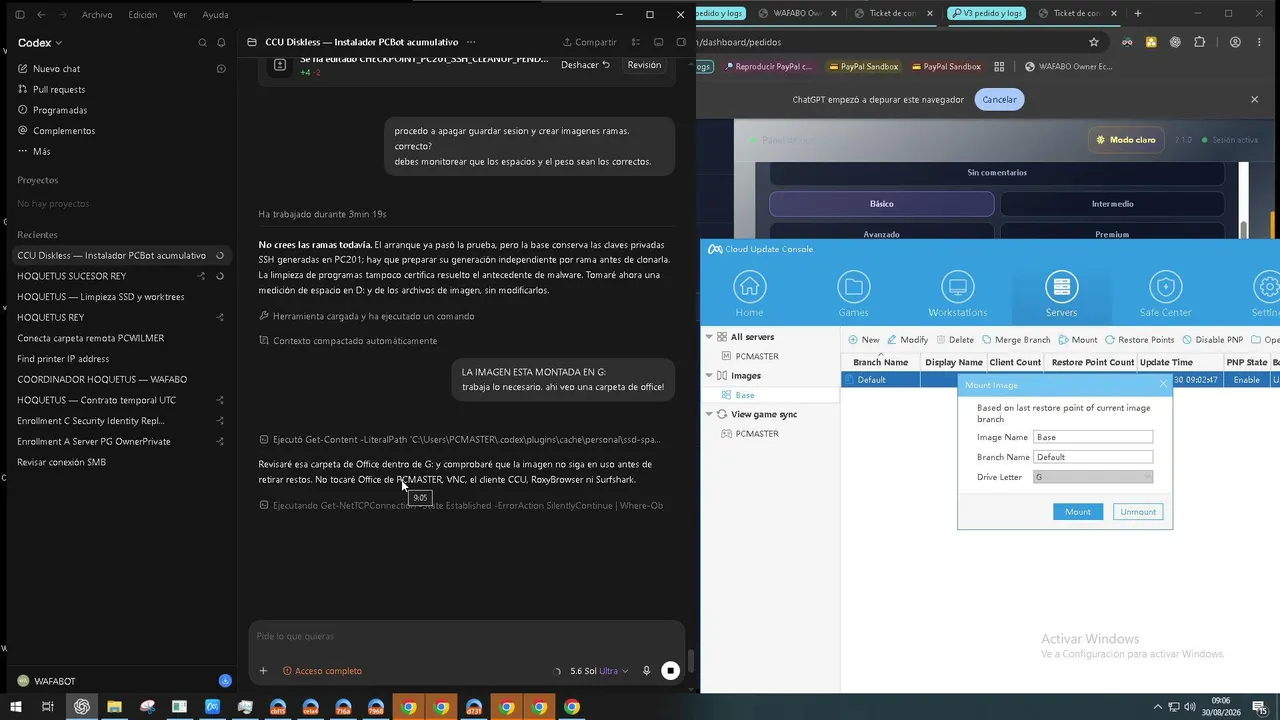This screenshot has width=1280, height=720.
Task: Expand 'Herramienta cargada y ha ejecutado un comando'
Action: point(366,316)
